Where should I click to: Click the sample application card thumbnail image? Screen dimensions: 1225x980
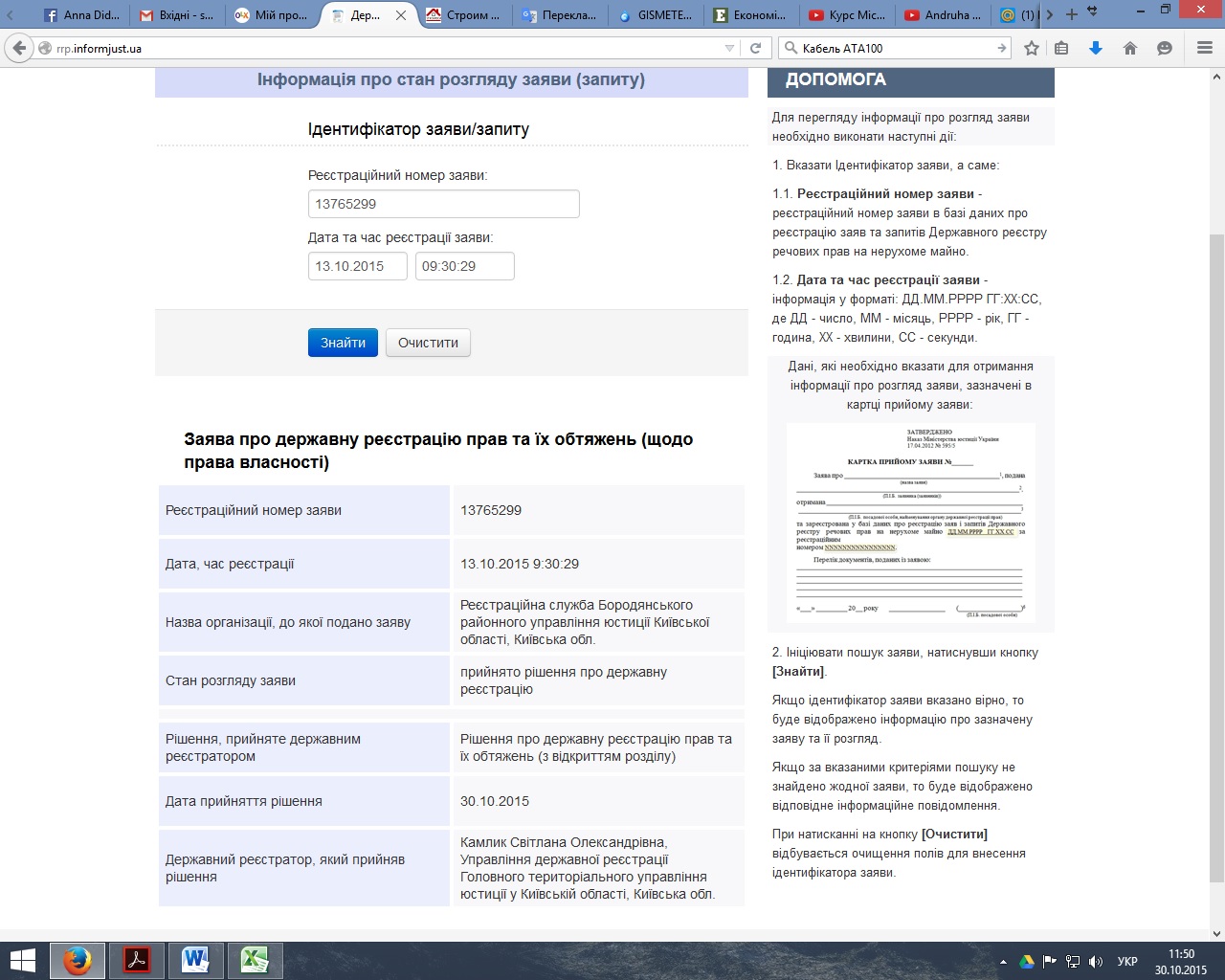(910, 523)
